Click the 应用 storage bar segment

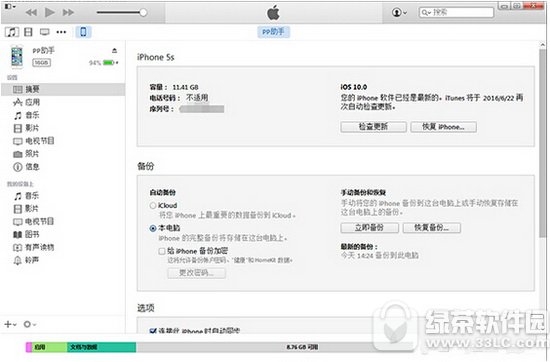point(49,347)
